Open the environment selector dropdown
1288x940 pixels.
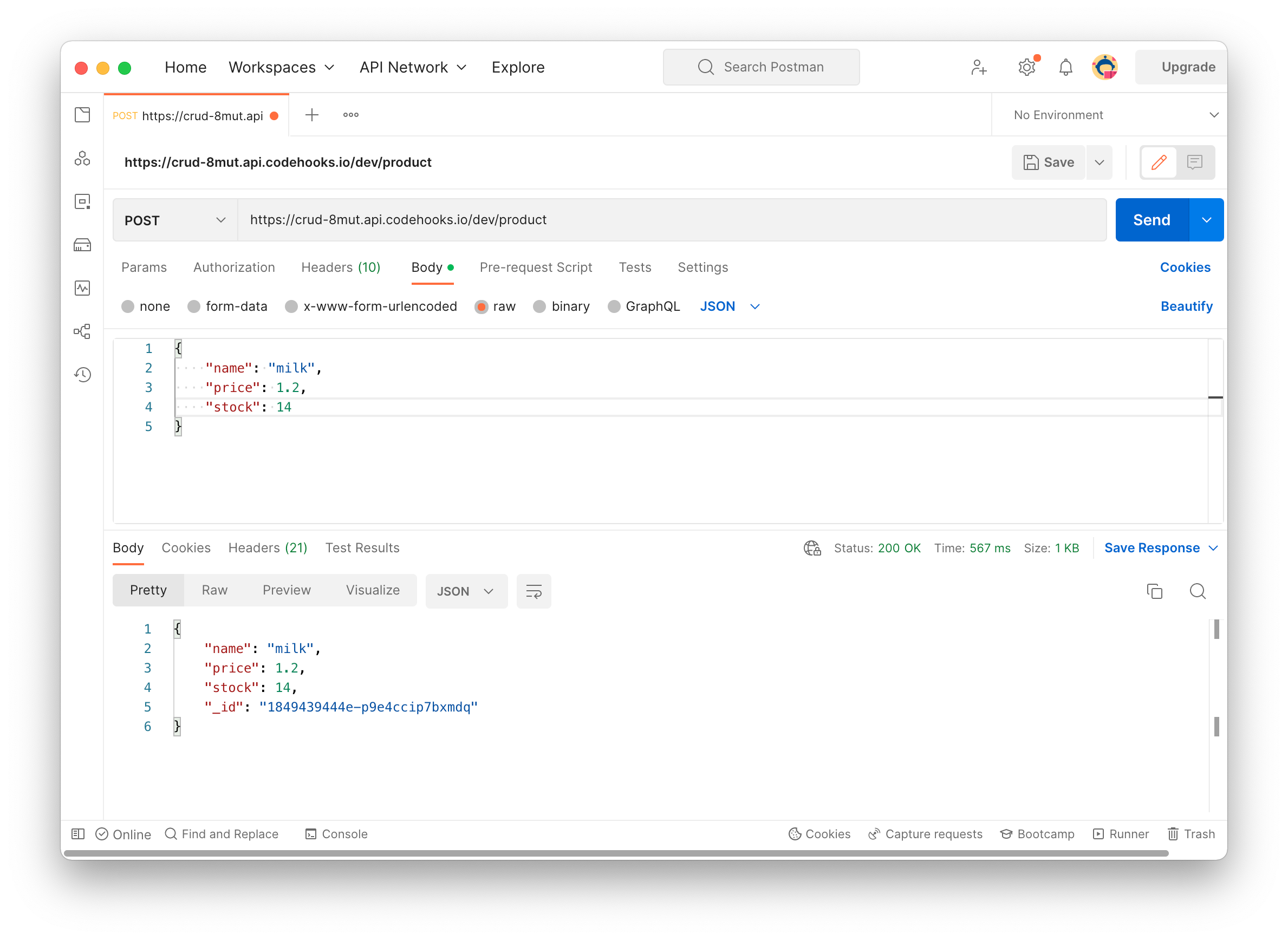[x=1109, y=114]
